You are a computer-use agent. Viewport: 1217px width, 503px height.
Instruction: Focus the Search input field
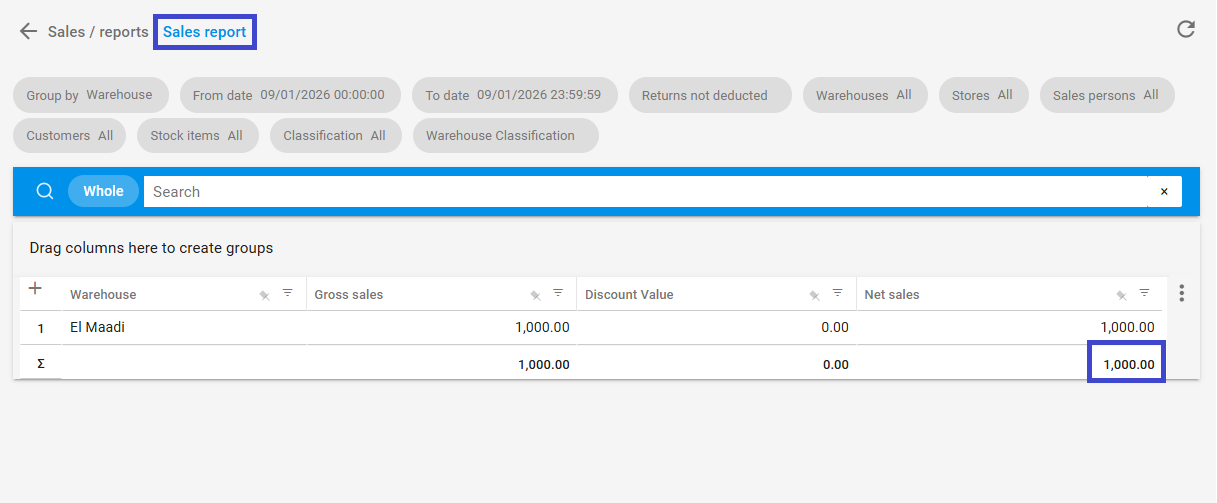tap(645, 191)
